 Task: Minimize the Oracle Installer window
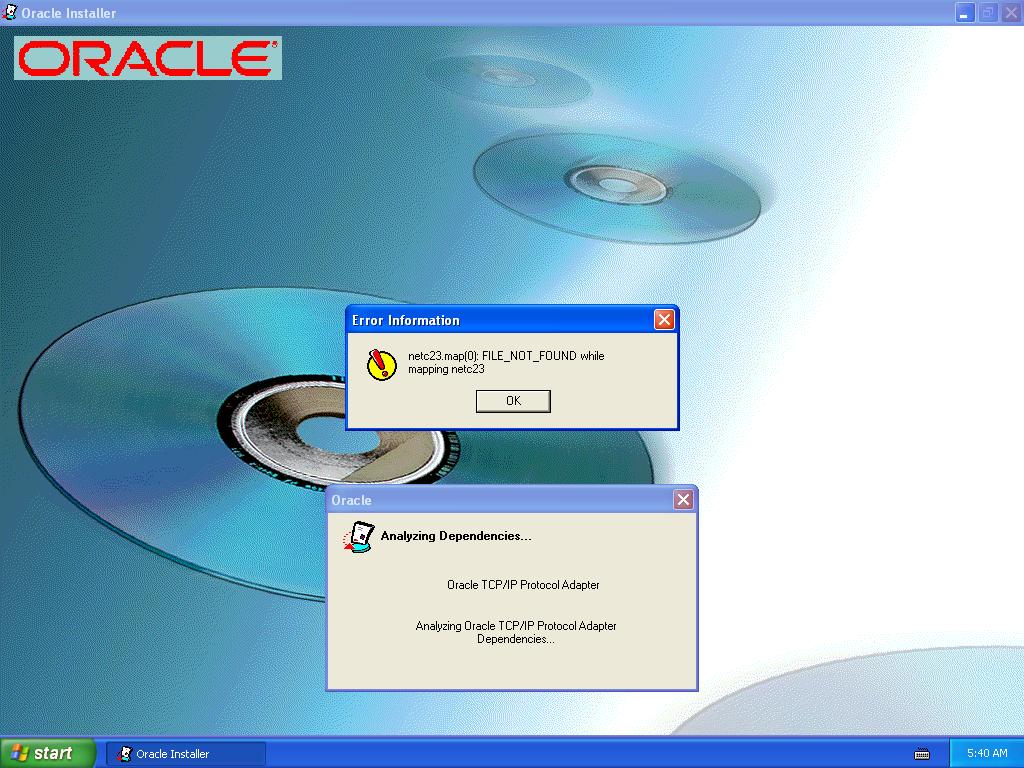pos(965,13)
